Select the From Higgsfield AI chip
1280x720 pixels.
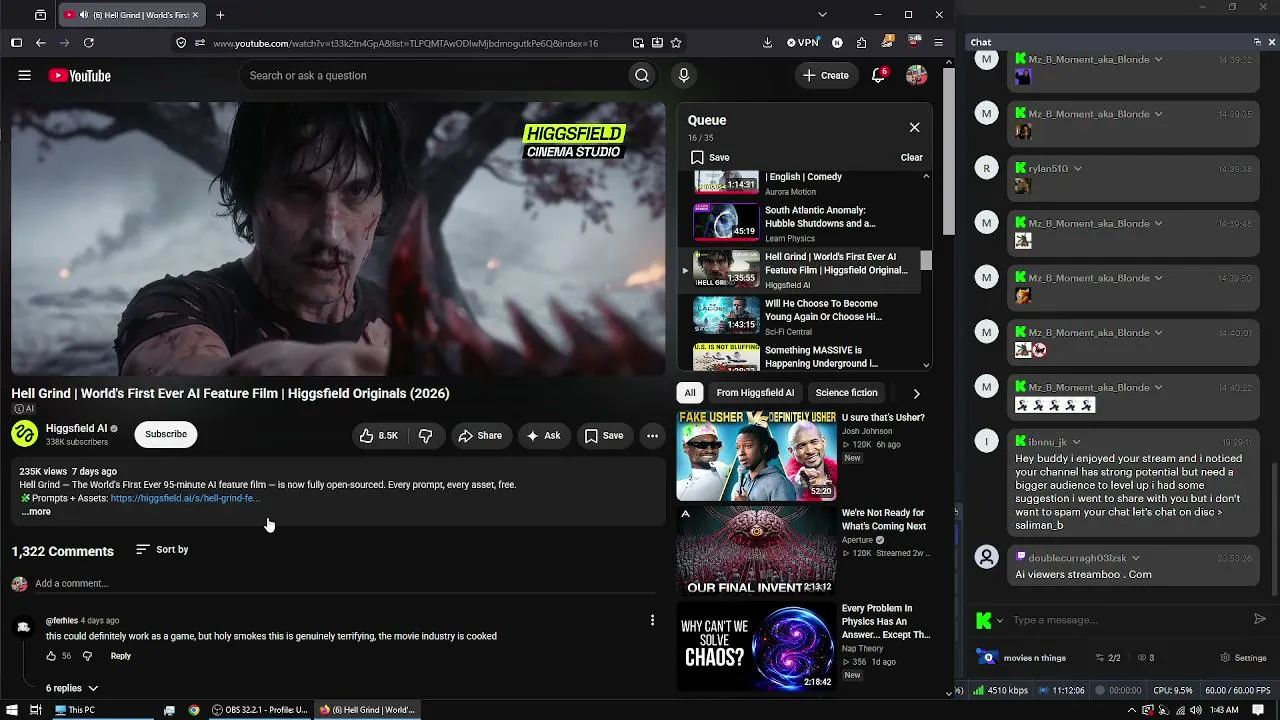click(755, 393)
